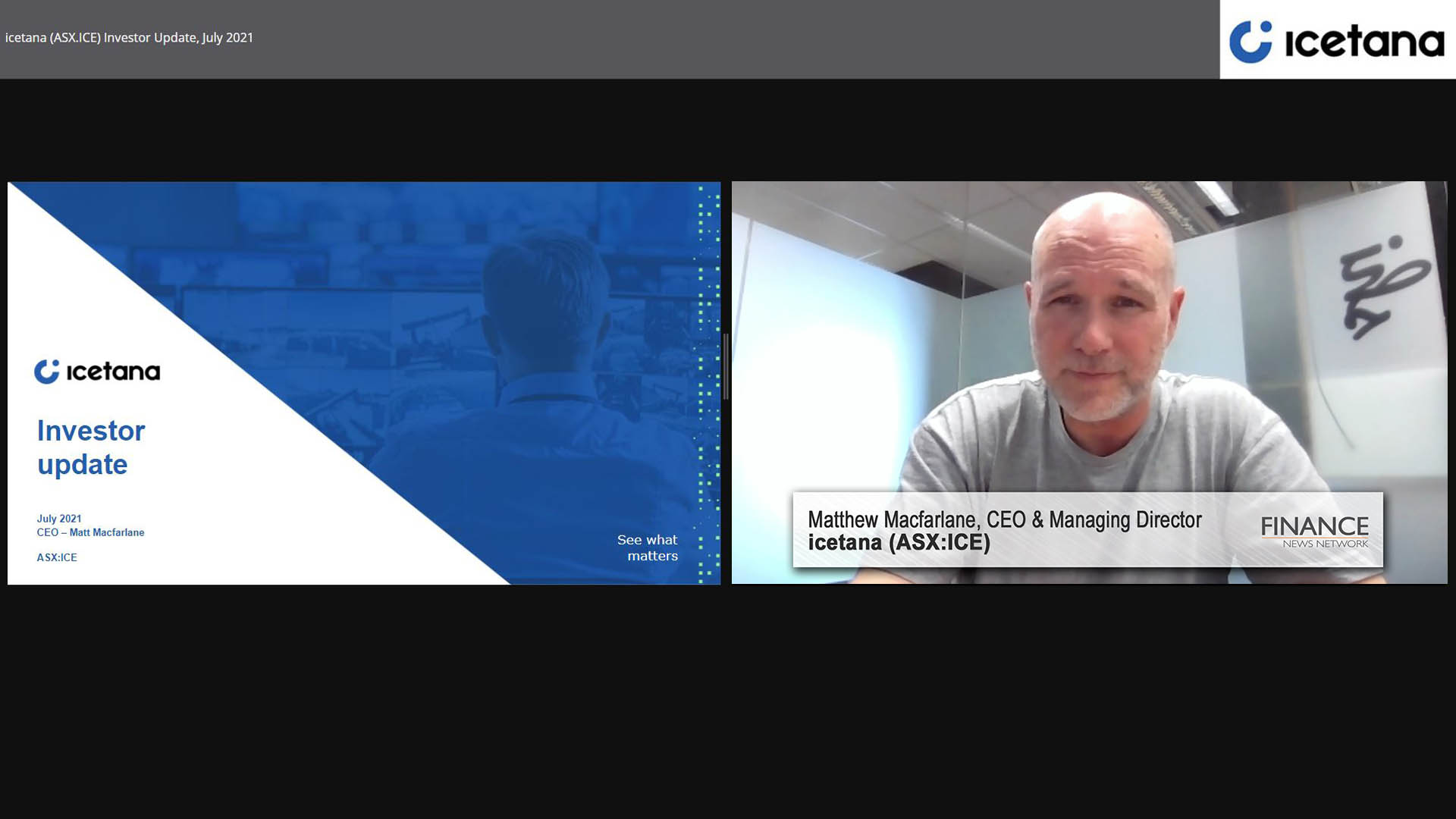The image size is (1456, 819).
Task: Select the Investor Update July 2021 title
Action: [129, 37]
